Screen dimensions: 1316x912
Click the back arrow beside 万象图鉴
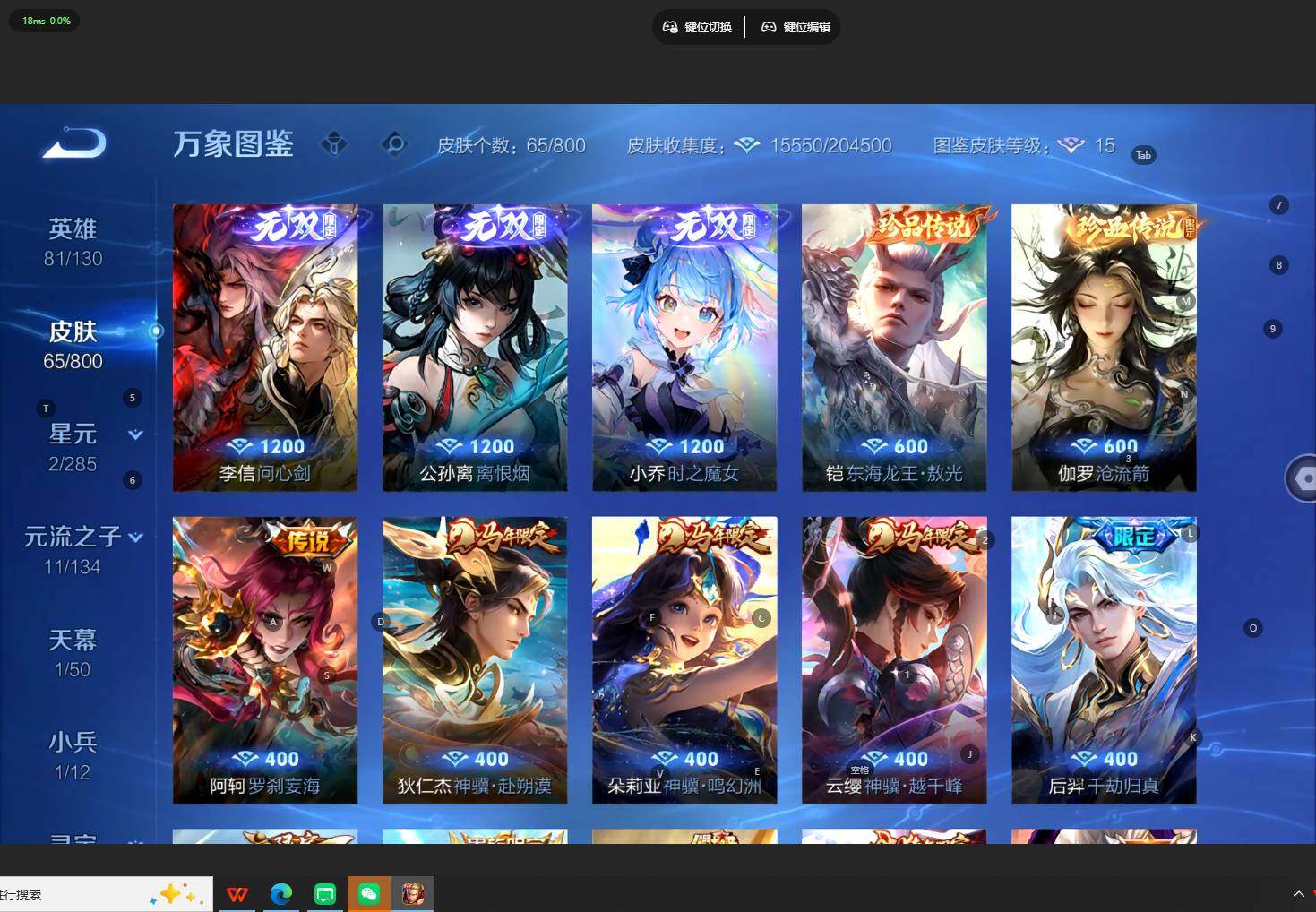click(74, 143)
